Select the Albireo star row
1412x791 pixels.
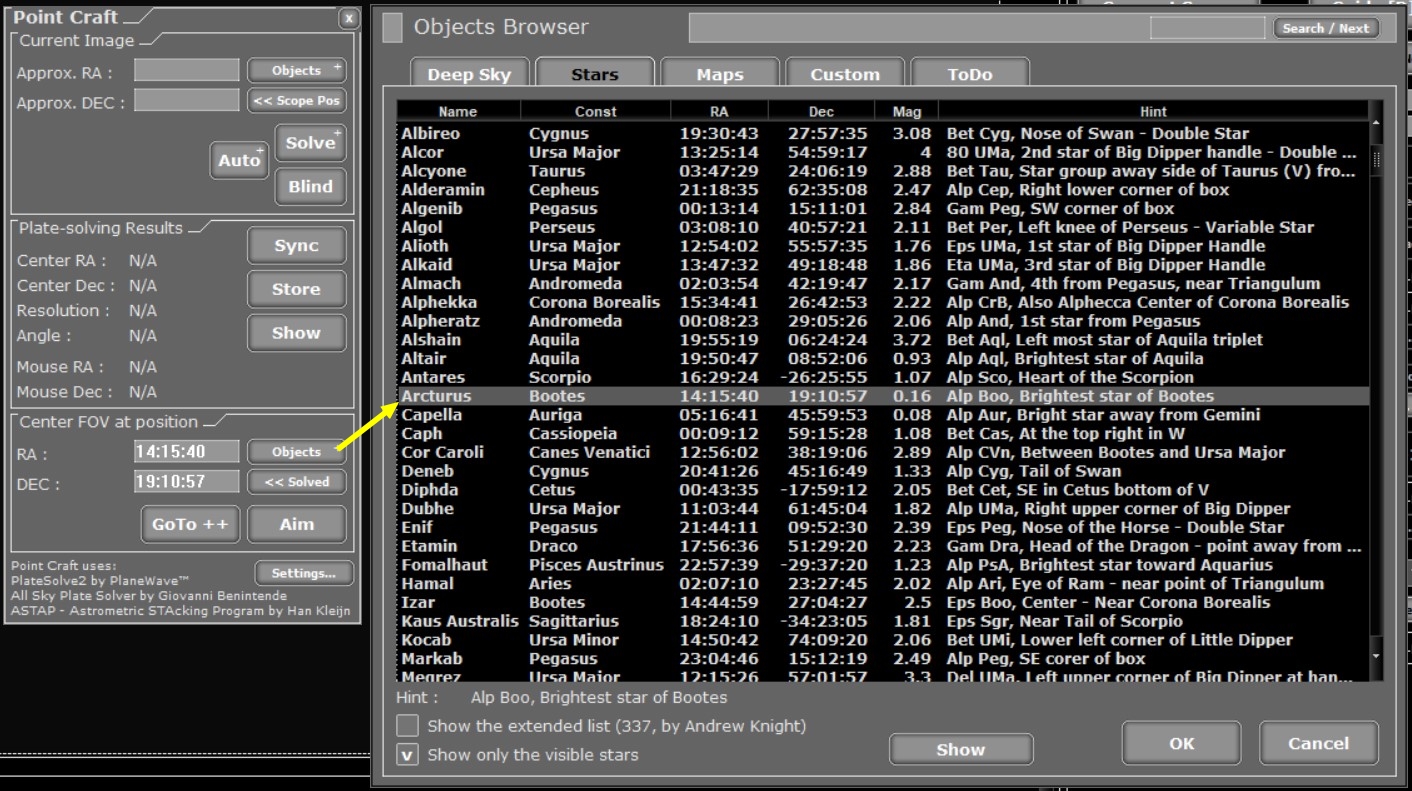[x=882, y=133]
